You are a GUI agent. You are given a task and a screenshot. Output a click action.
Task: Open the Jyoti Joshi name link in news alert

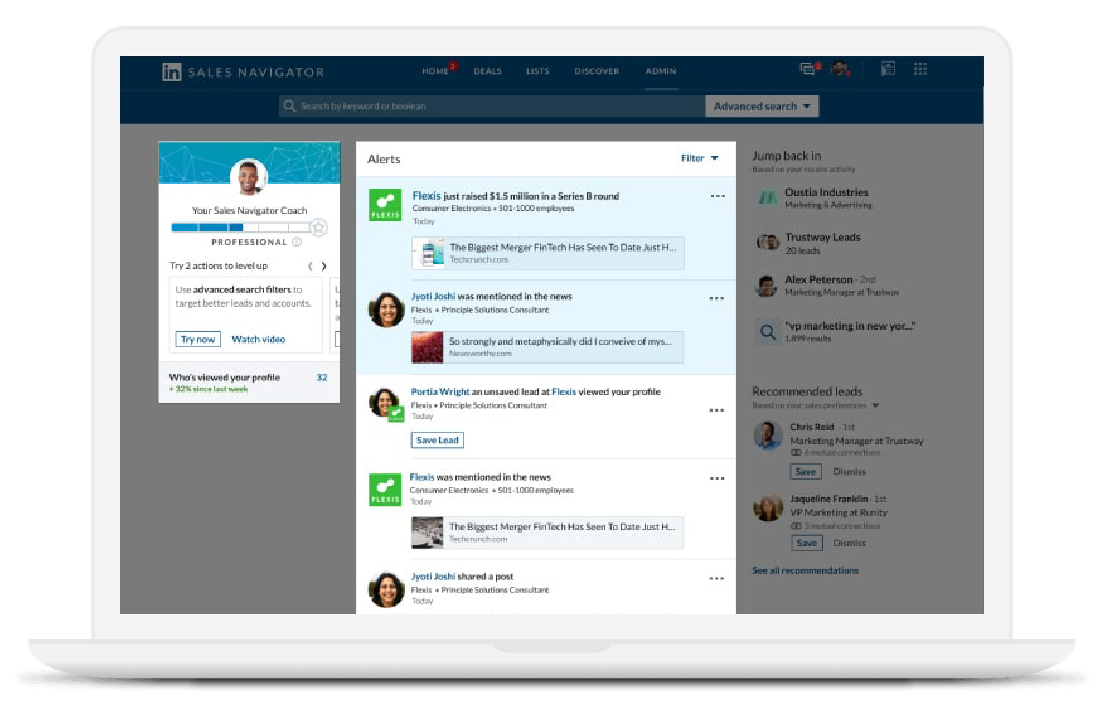433,296
